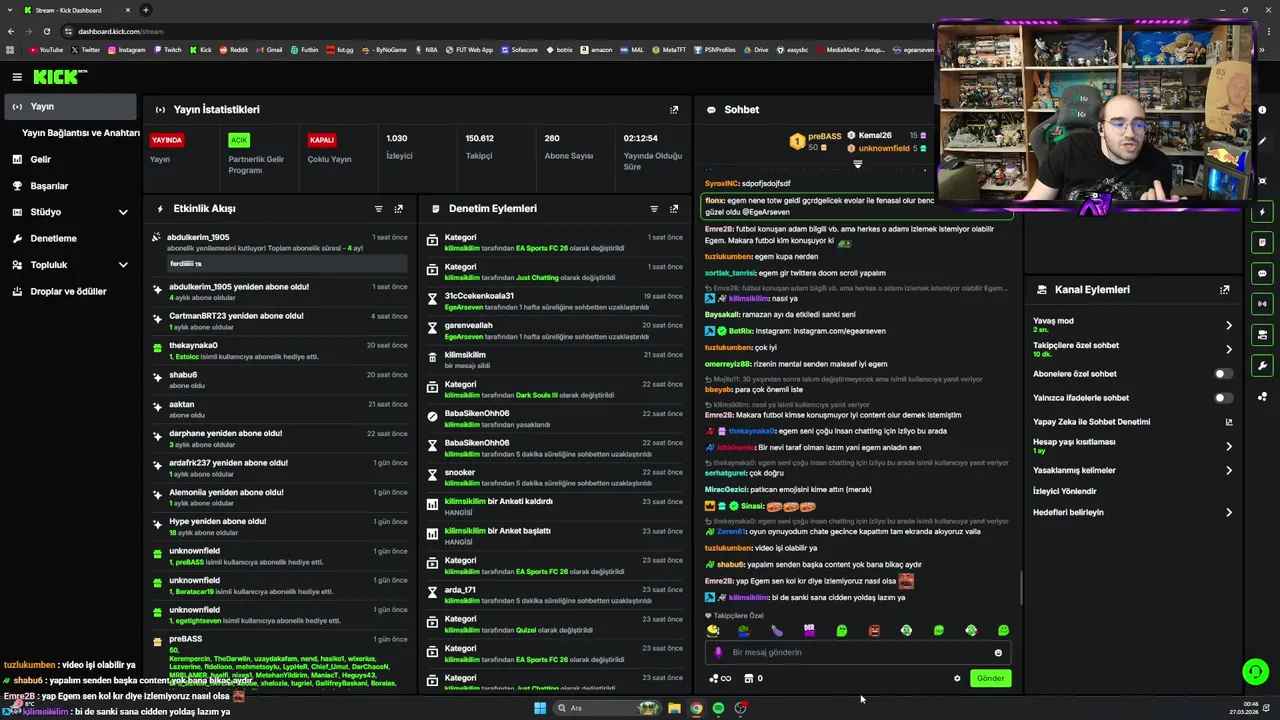This screenshot has height=720, width=1280.
Task: Click the wrench icon in right sidebar
Action: pyautogui.click(x=1263, y=366)
